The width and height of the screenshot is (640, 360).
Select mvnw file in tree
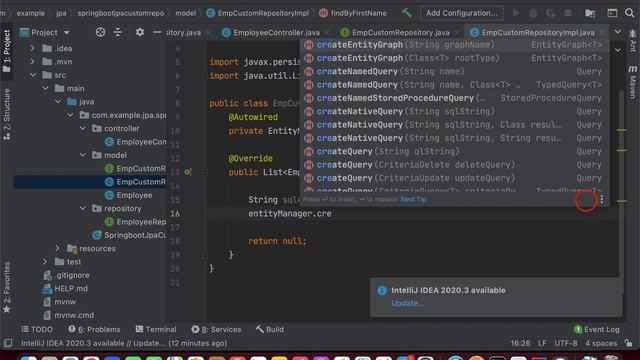pos(60,302)
